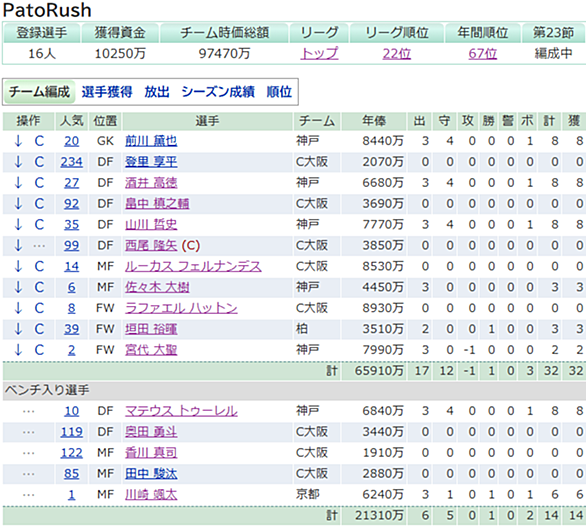This screenshot has width=586, height=527.
Task: Click popularity rank 85 link
Action: (x=71, y=474)
